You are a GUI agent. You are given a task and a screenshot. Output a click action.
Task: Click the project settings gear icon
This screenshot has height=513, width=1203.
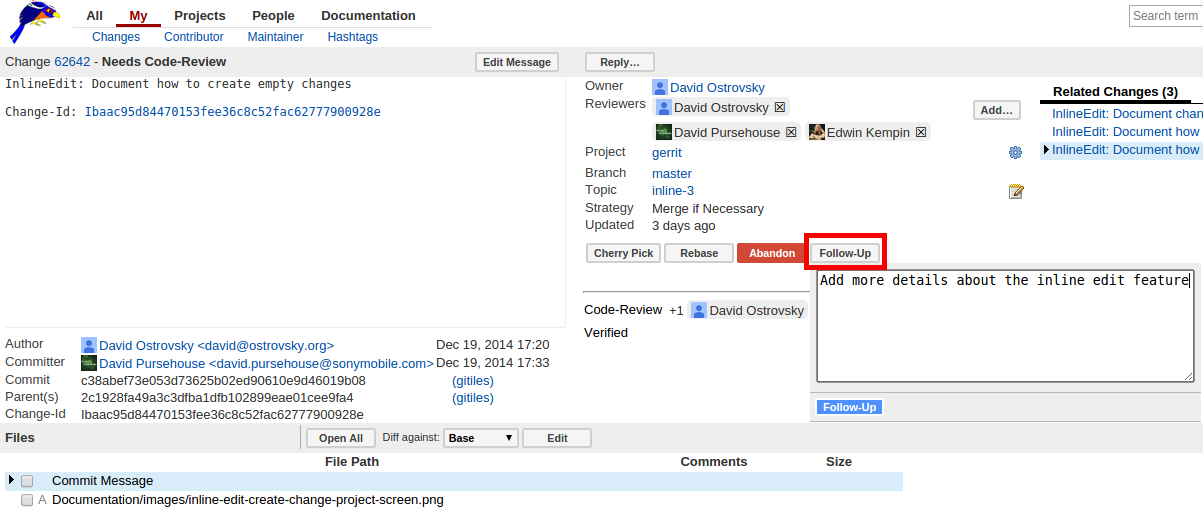point(1015,152)
